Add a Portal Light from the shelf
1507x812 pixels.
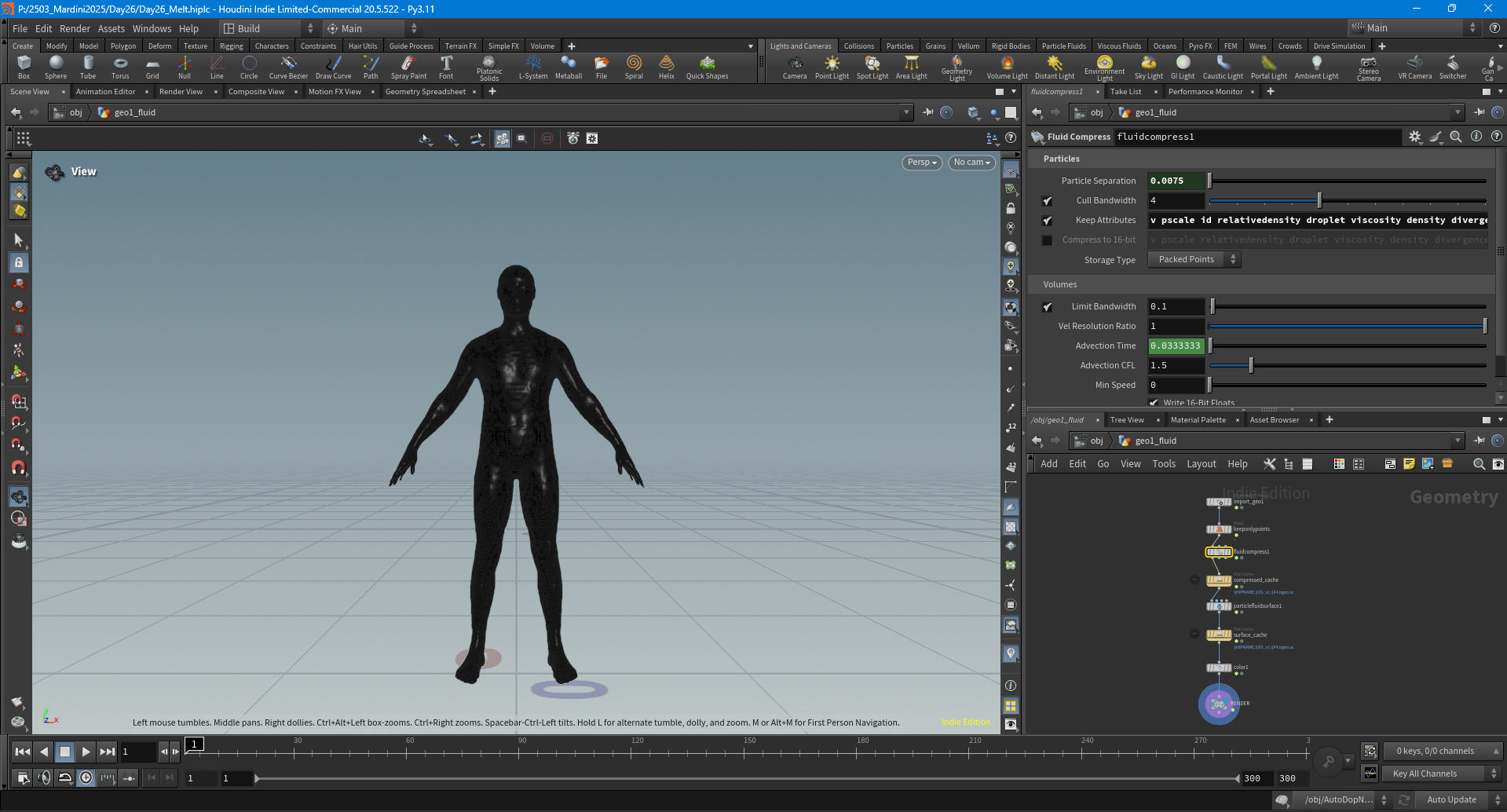(x=1269, y=67)
